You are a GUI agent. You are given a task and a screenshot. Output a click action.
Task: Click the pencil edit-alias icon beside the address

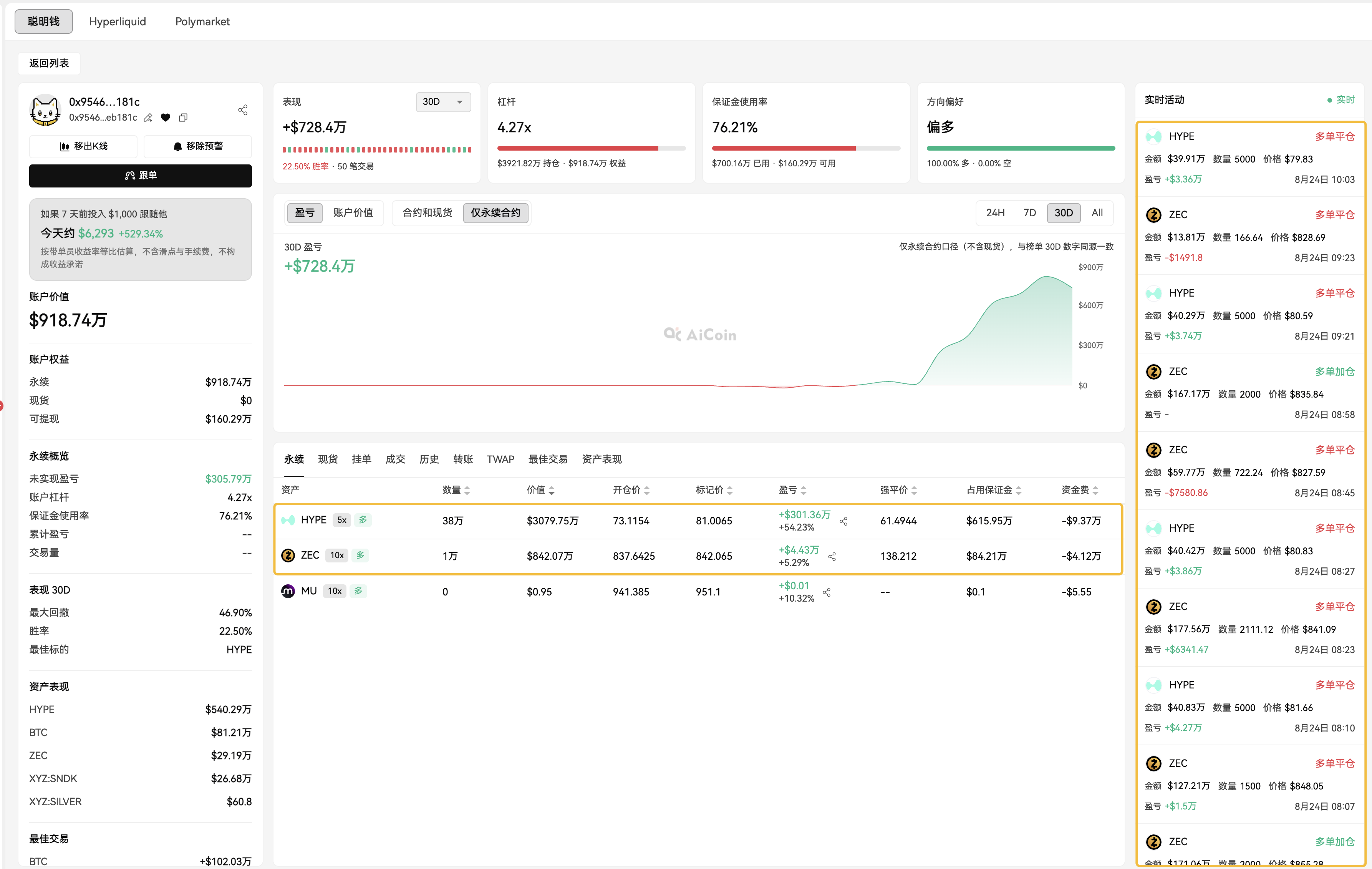[148, 118]
